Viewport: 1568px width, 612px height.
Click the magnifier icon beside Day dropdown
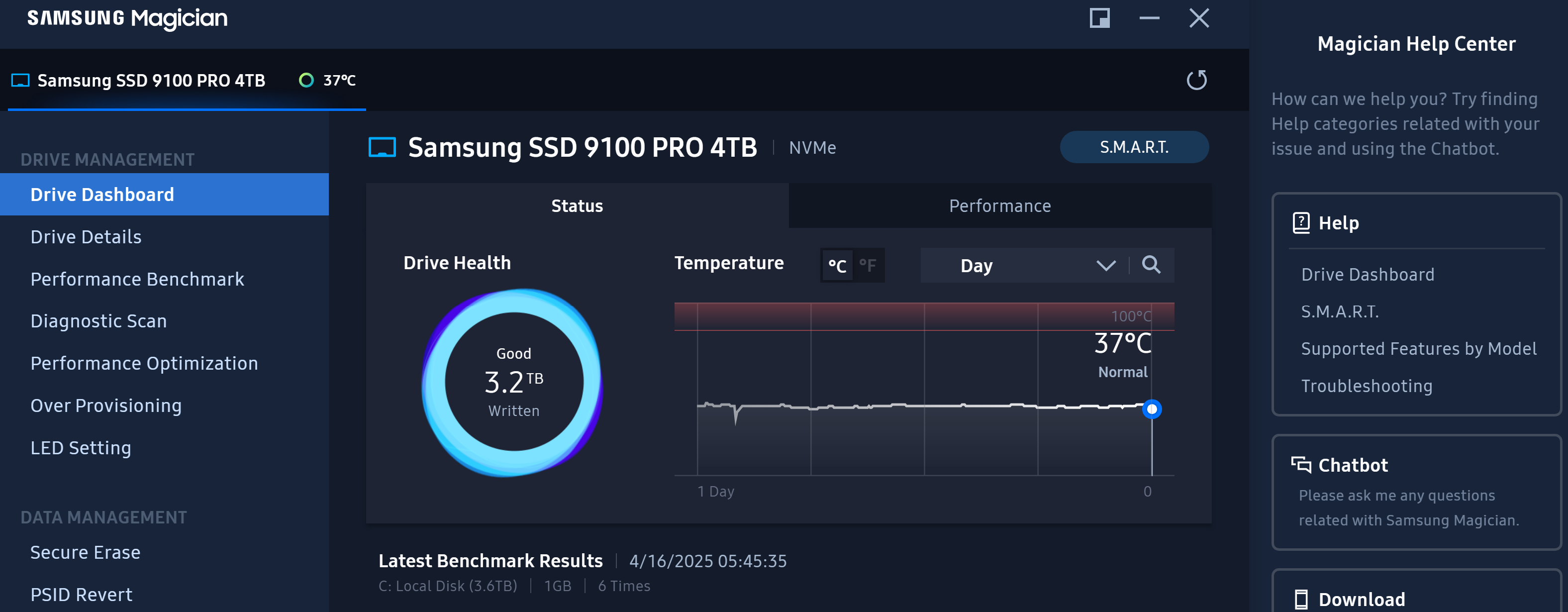tap(1151, 265)
